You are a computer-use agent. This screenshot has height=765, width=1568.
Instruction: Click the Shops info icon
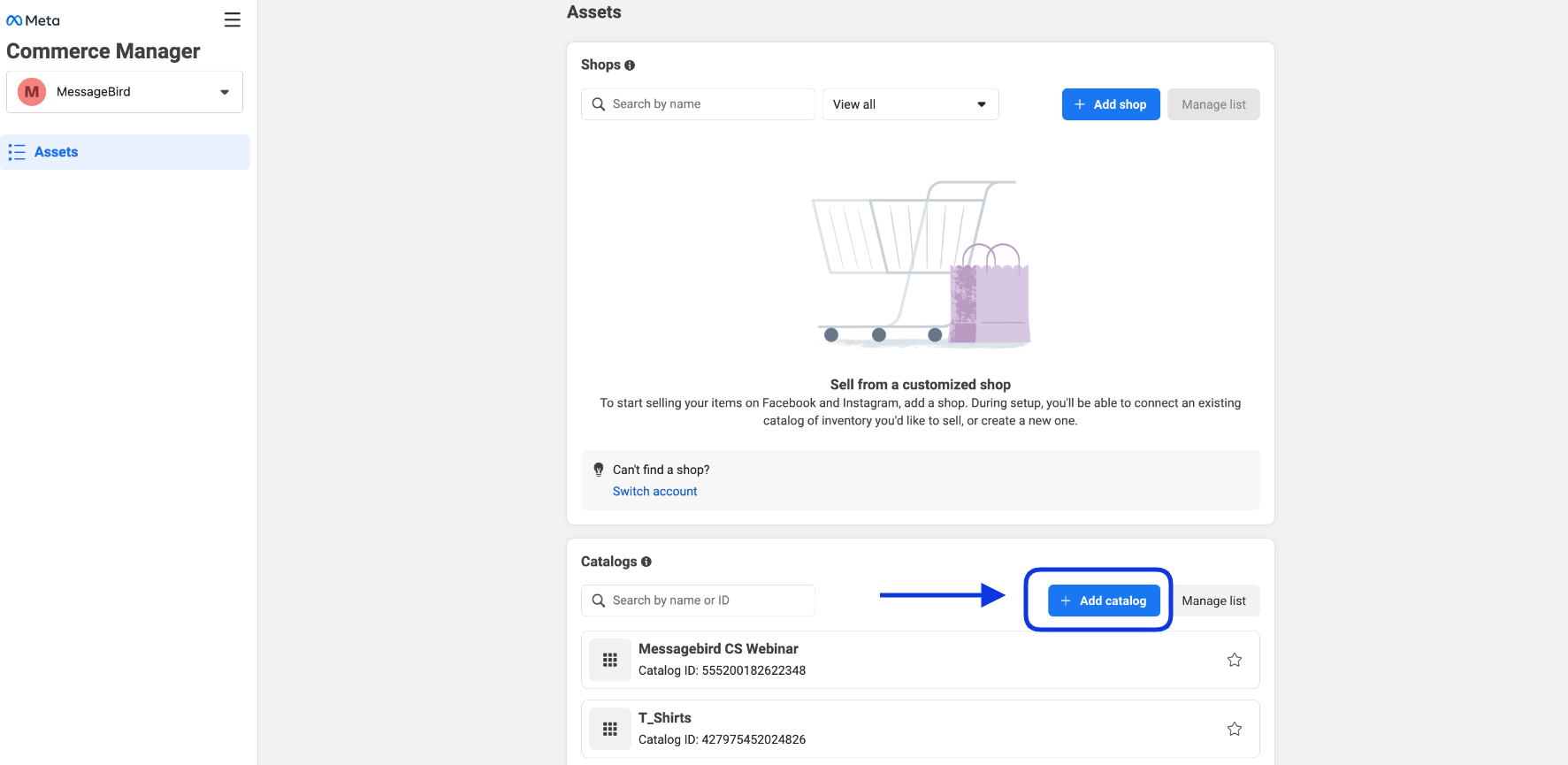(x=630, y=65)
